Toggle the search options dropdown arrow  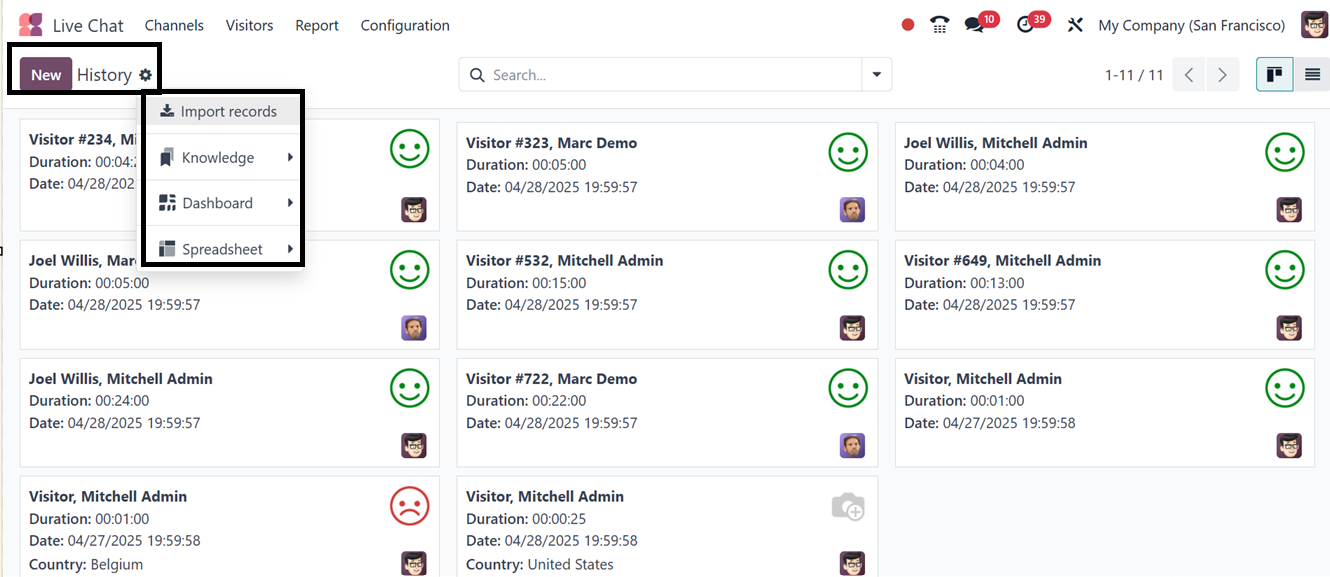[877, 75]
